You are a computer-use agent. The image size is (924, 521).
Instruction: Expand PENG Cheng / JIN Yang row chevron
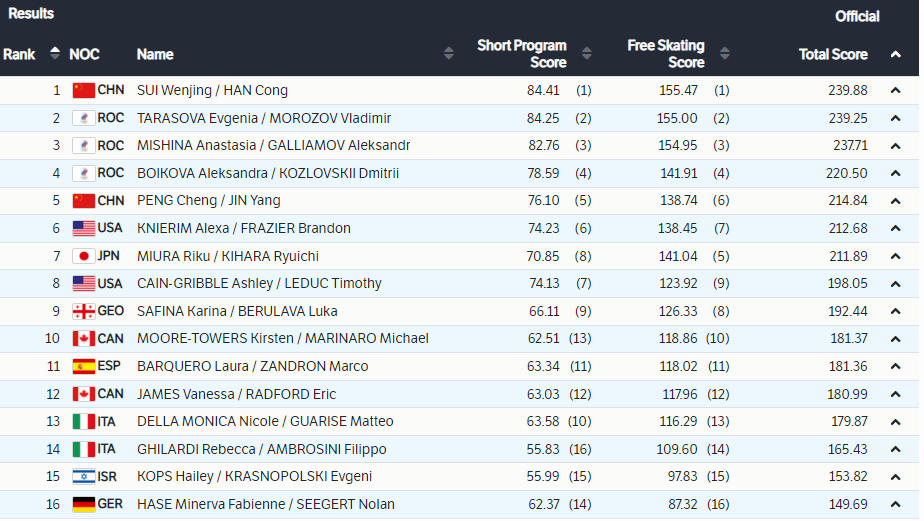point(896,201)
